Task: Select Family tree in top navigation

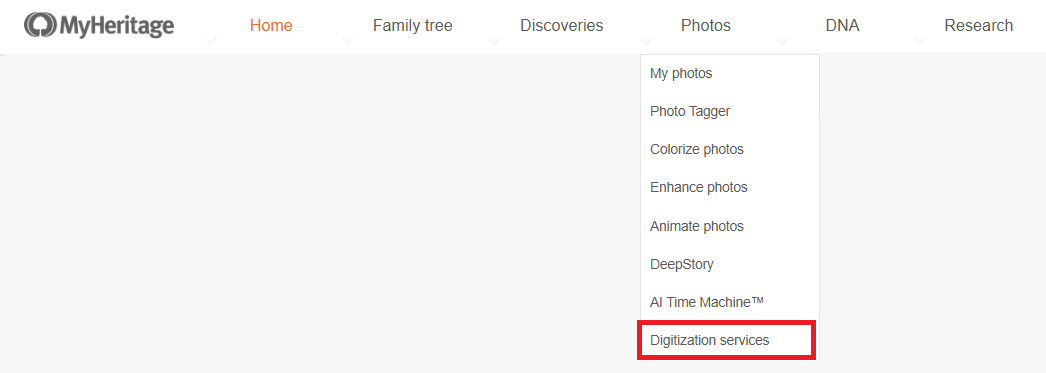Action: coord(412,25)
